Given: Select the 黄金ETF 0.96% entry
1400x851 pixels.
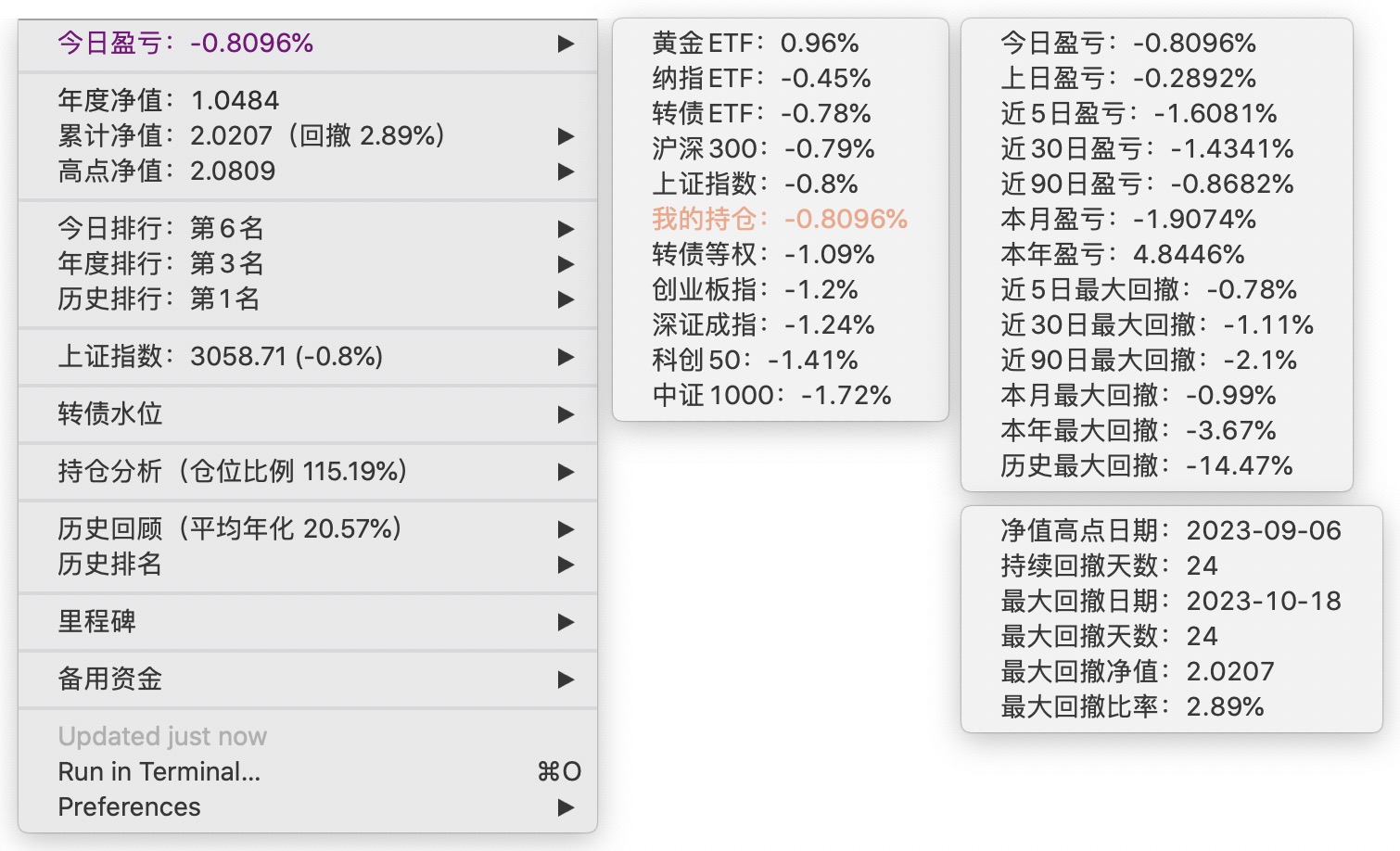Looking at the screenshot, I should [755, 43].
